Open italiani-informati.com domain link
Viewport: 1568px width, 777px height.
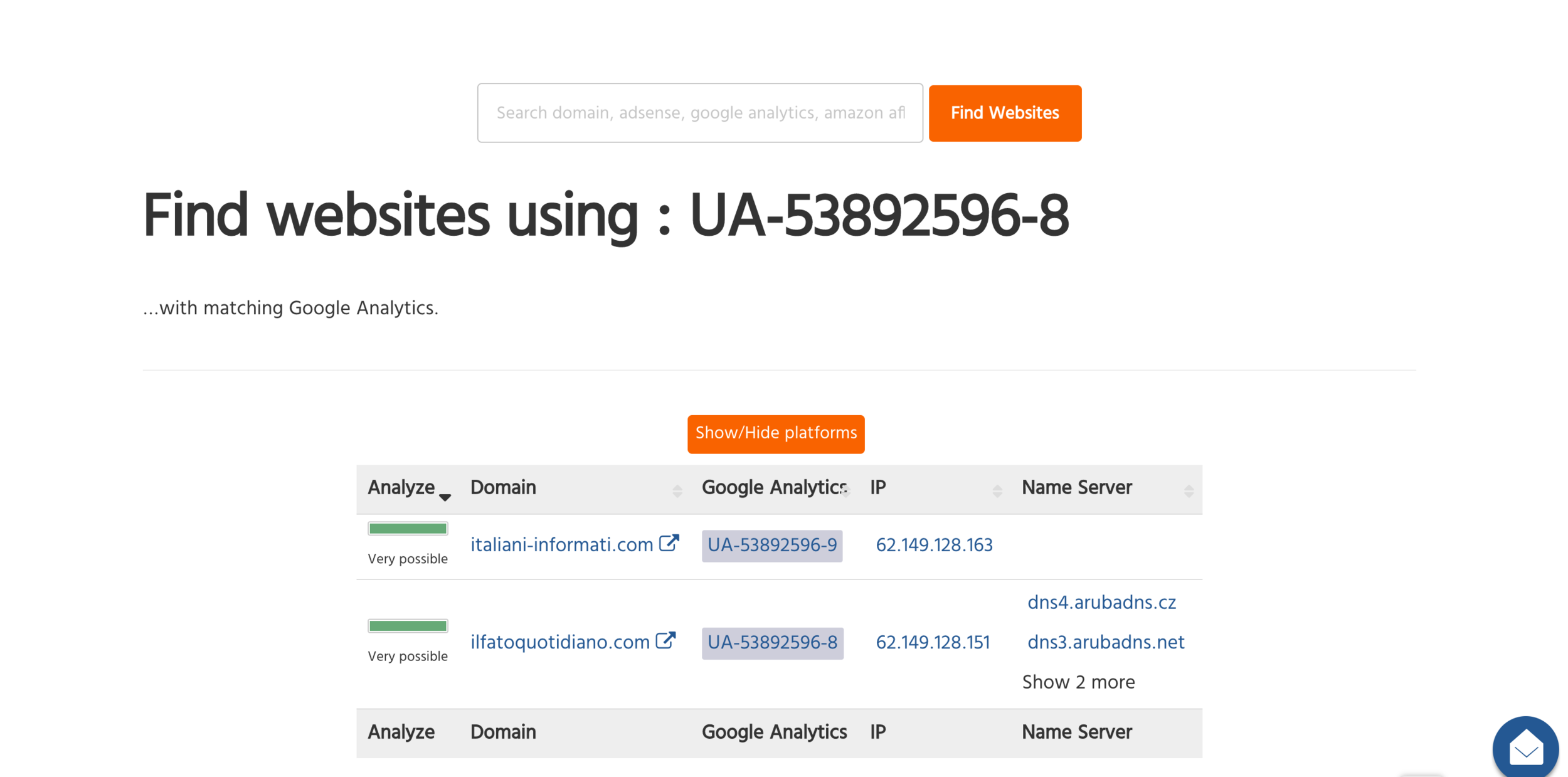[x=561, y=544]
